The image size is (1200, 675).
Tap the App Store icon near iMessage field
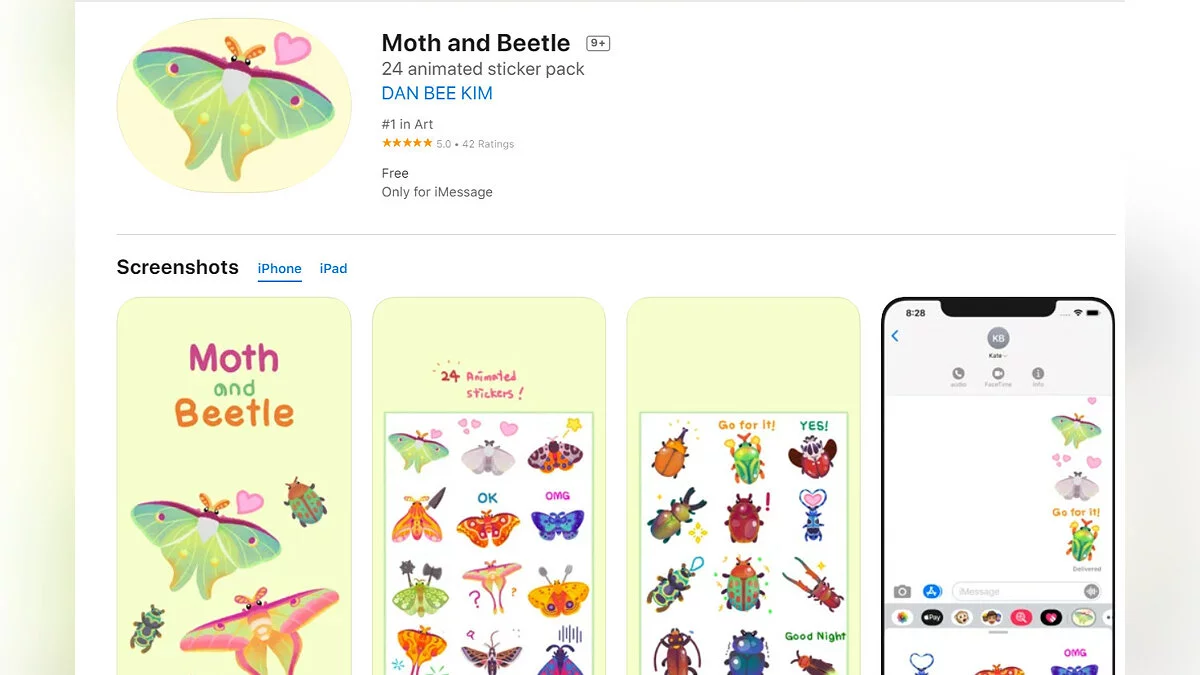coord(932,592)
